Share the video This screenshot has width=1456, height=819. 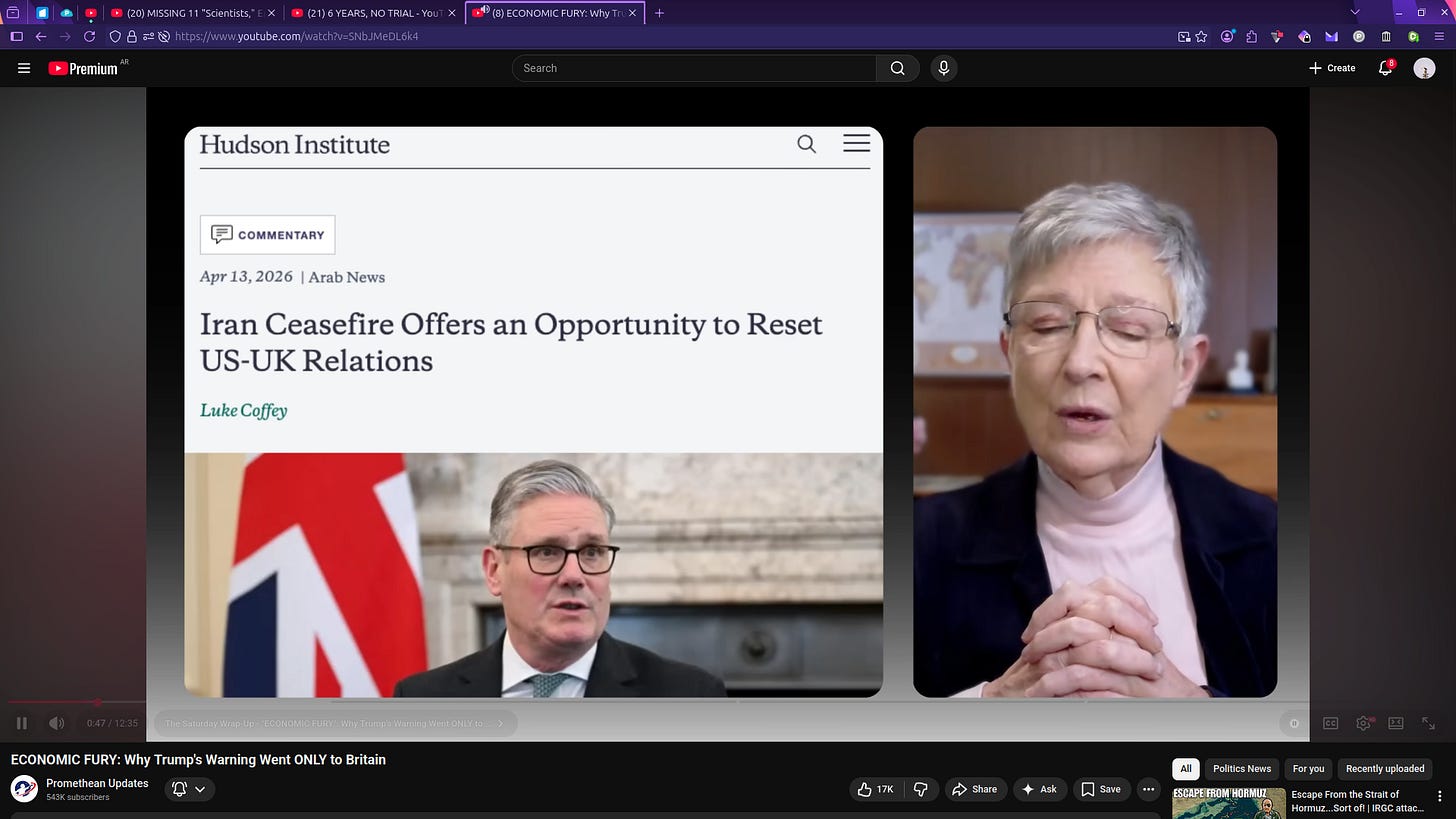tap(974, 789)
